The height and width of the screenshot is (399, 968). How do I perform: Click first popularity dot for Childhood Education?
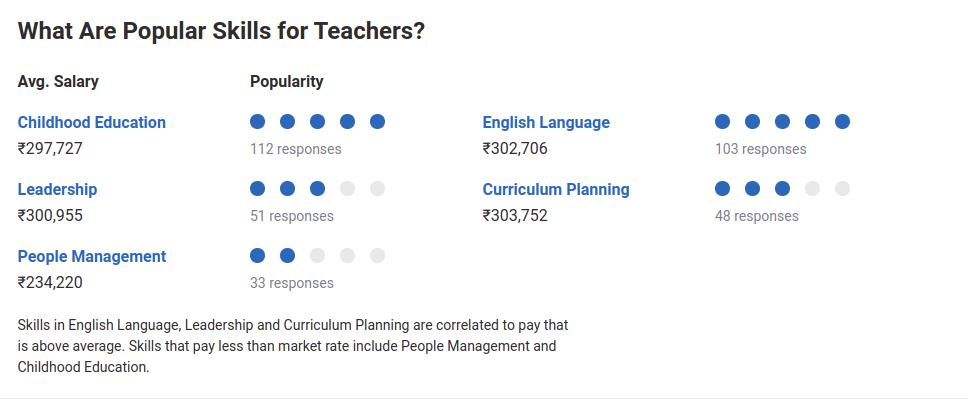257,122
